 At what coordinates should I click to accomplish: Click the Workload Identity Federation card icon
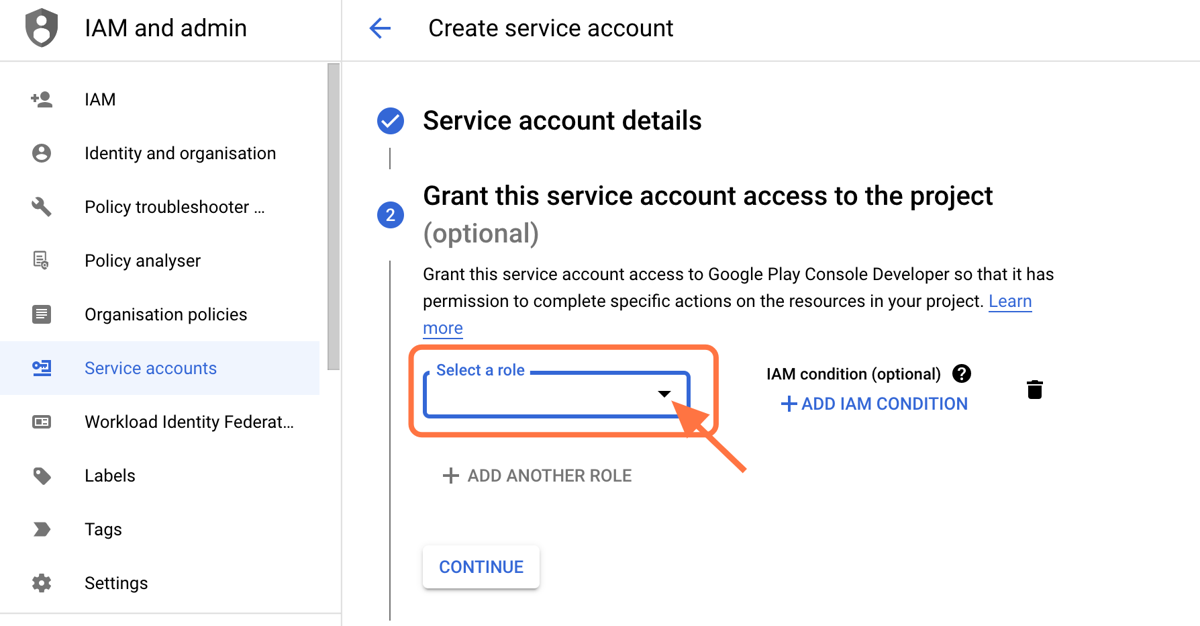[41, 422]
